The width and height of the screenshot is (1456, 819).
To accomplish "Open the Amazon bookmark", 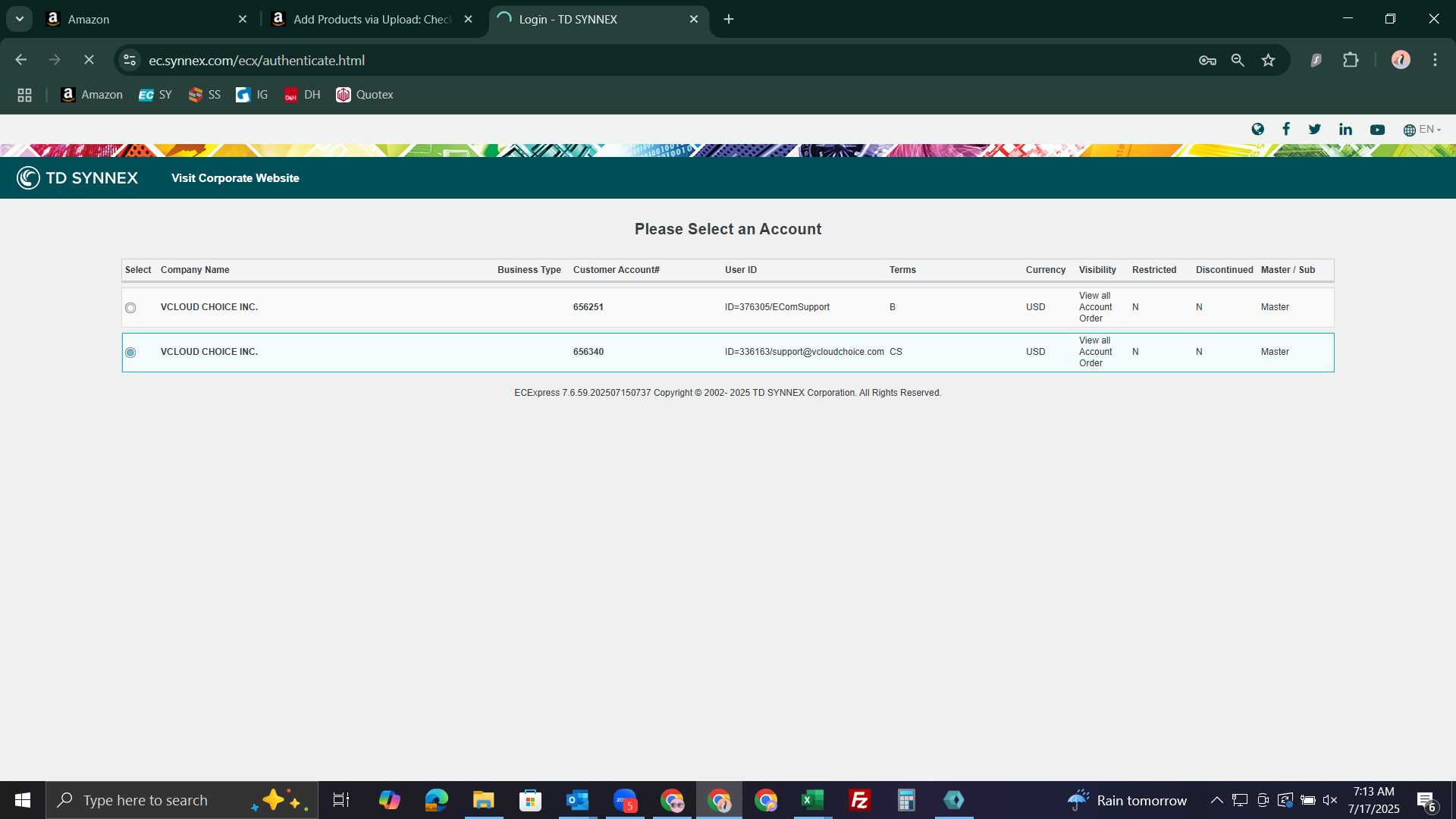I will point(92,95).
